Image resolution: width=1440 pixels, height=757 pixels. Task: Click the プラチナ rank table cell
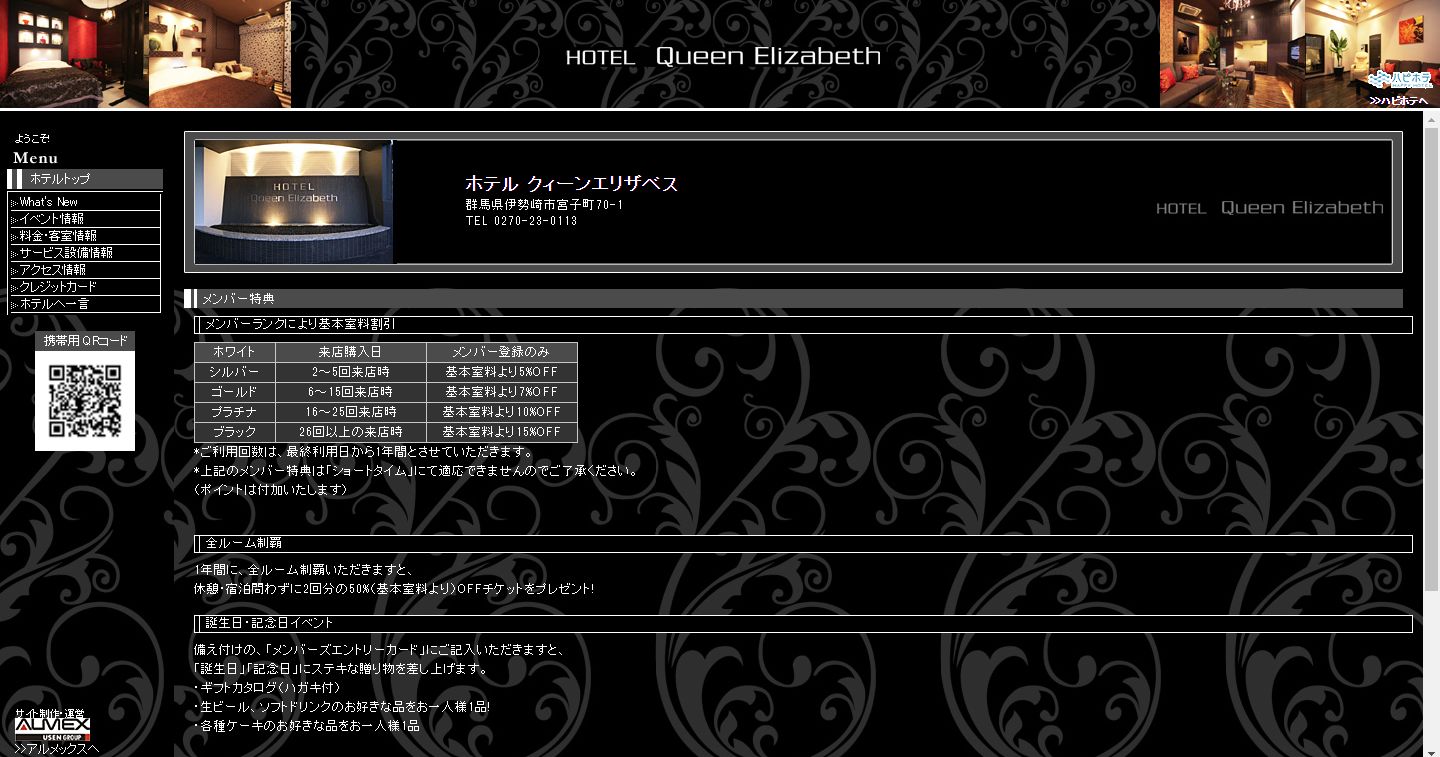[x=234, y=412]
